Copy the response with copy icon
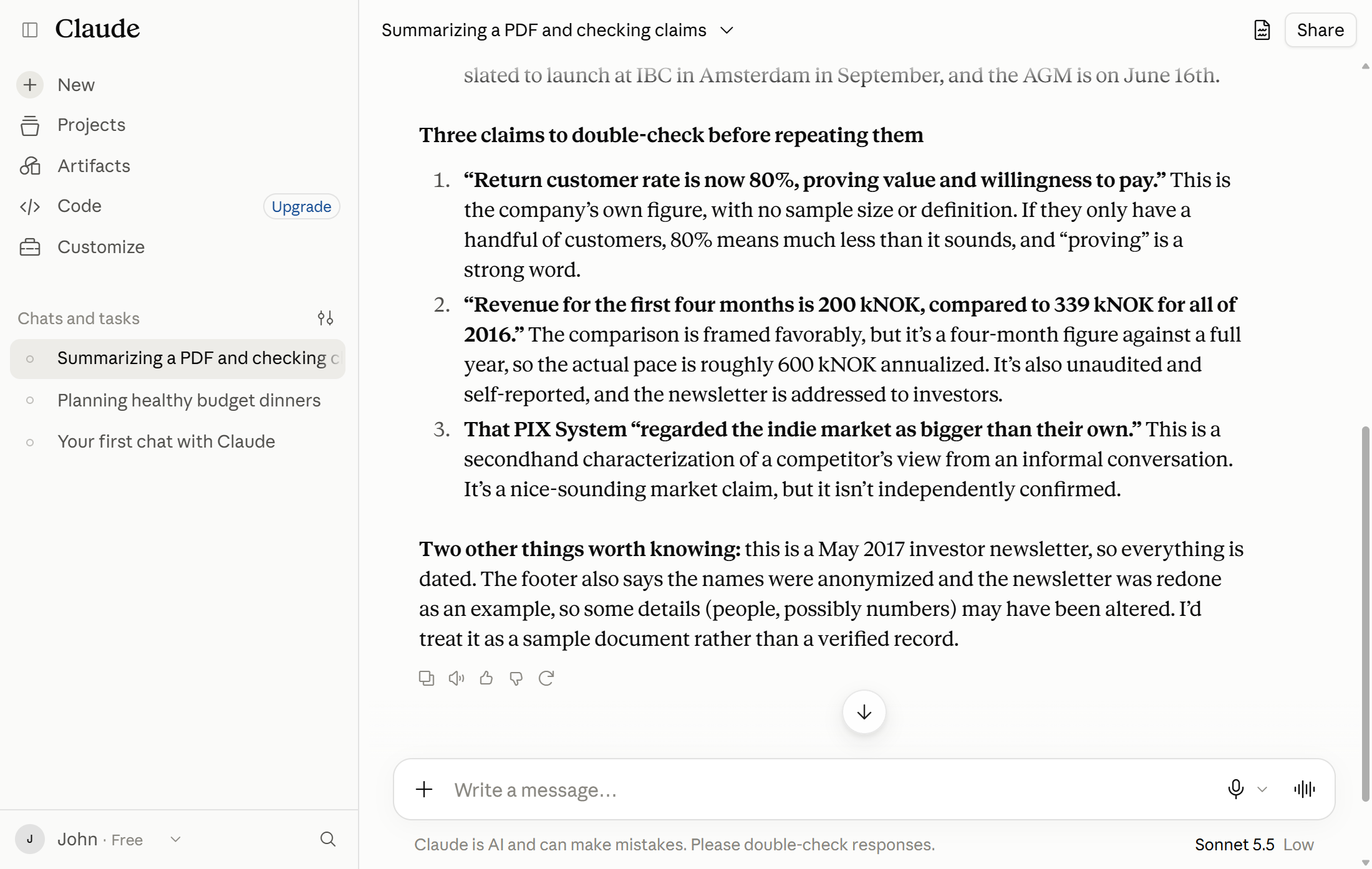Screen dimensions: 1372x869 pos(427,678)
